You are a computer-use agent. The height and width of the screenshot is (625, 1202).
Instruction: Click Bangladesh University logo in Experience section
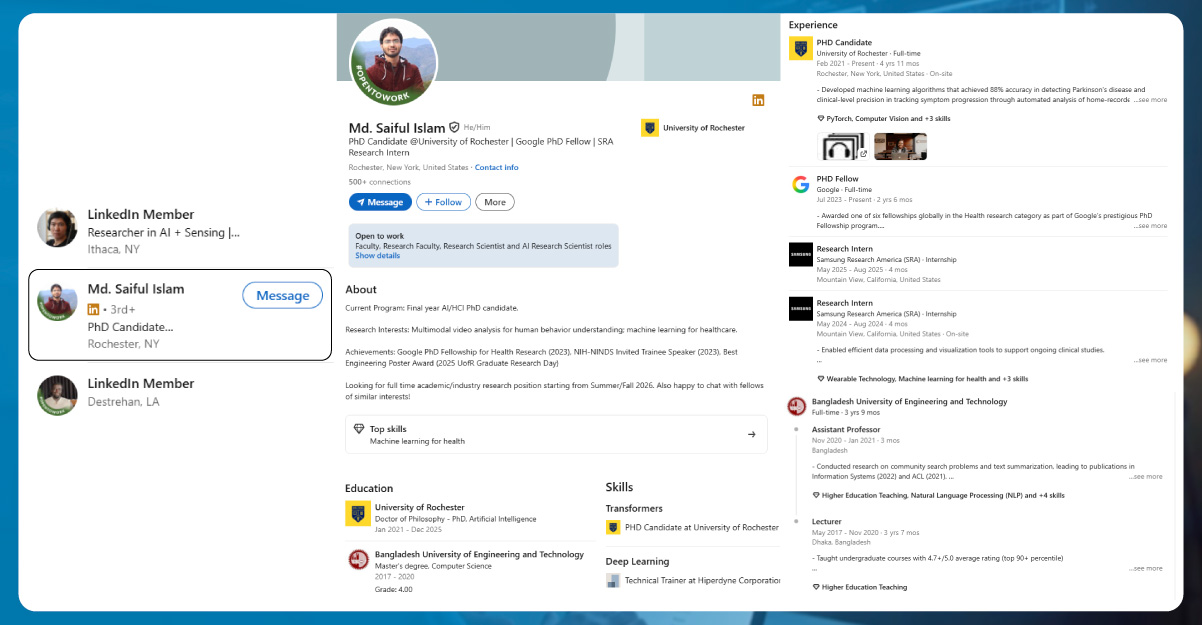point(797,406)
